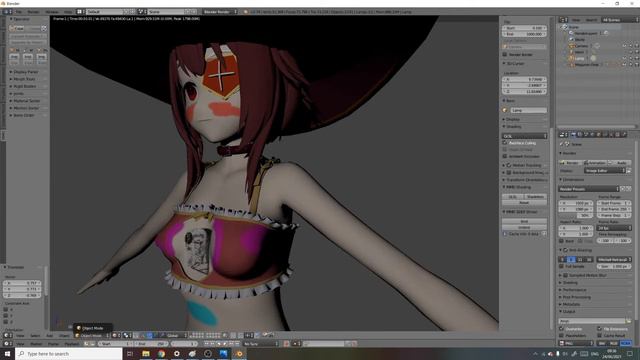Screen dimensions: 640x360
Task: Open the Scene selector field
Action: point(165,12)
